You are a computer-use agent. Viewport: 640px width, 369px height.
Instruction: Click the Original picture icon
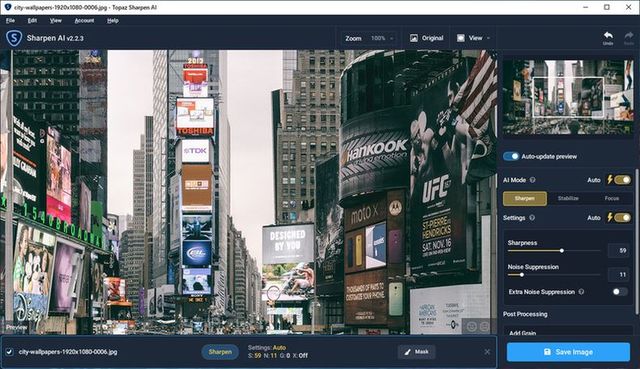413,38
